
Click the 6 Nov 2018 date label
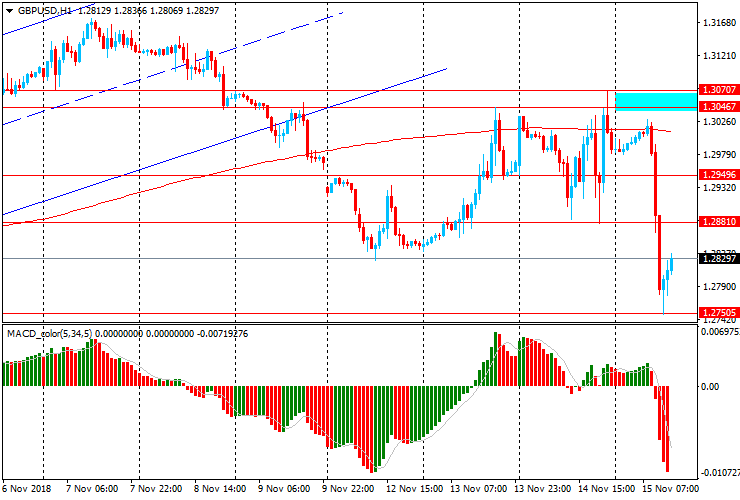28,490
